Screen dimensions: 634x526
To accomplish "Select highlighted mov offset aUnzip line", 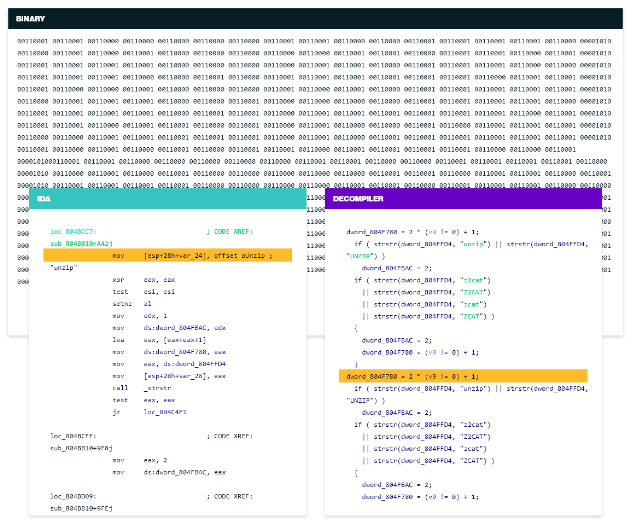I will point(167,256).
